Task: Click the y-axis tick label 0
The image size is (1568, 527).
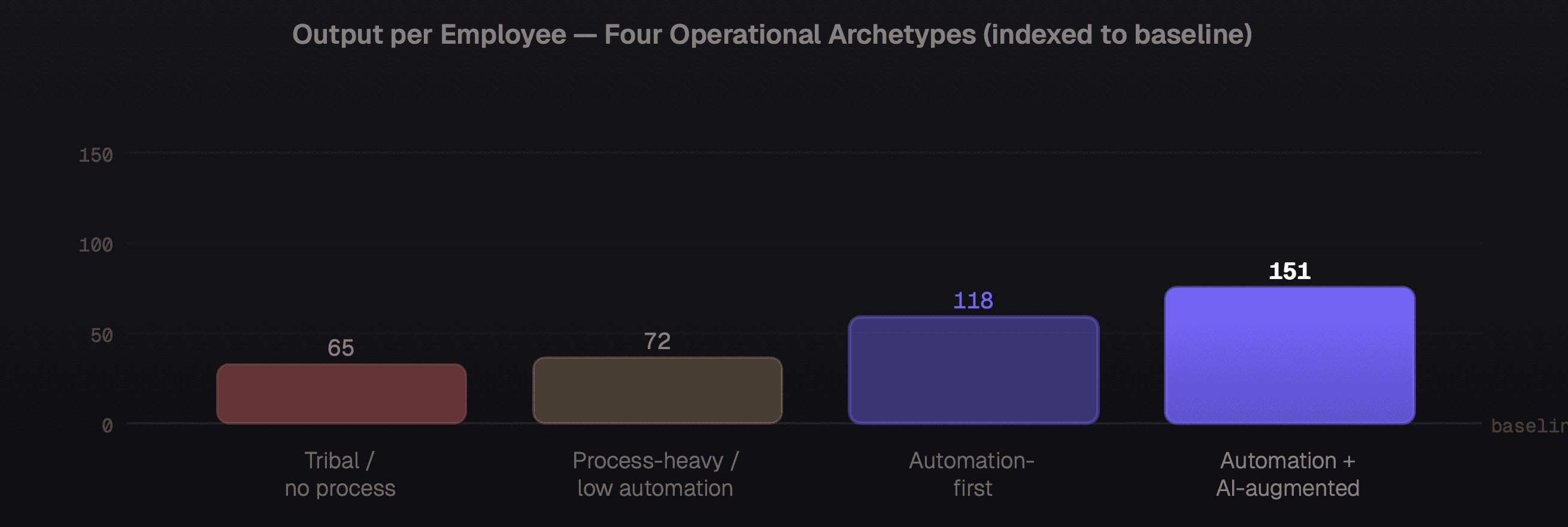Action: pos(107,425)
